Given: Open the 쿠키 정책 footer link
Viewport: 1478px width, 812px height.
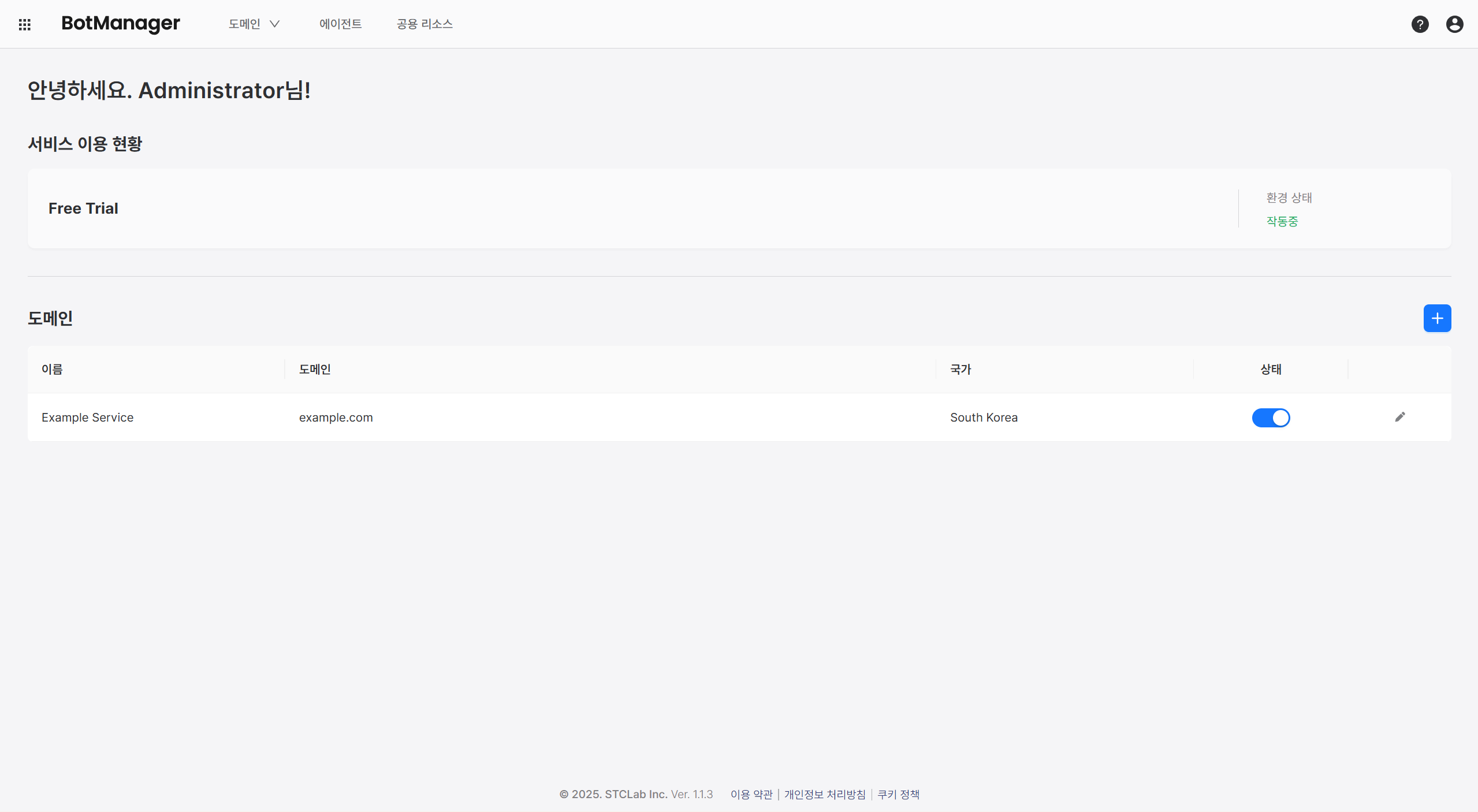Looking at the screenshot, I should [898, 794].
